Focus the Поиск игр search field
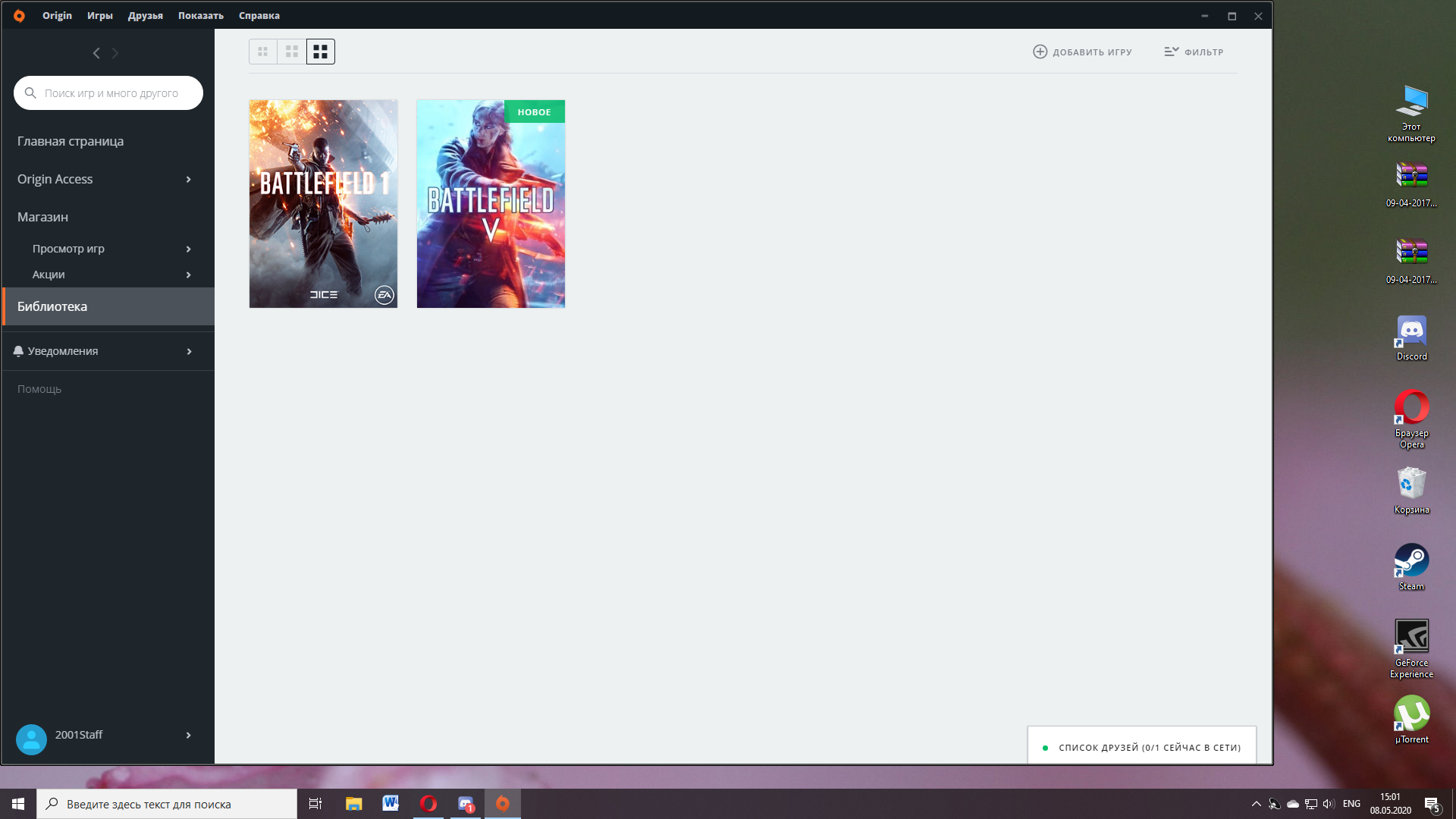The height and width of the screenshot is (819, 1456). (x=108, y=93)
